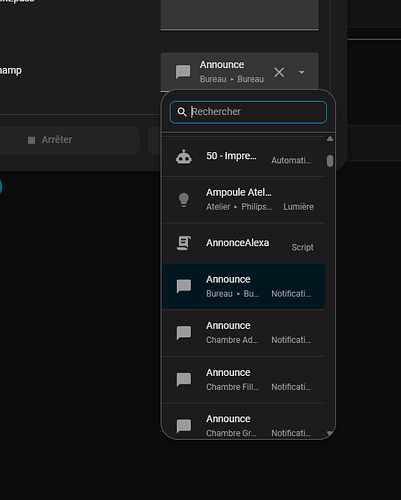Focus the Rechercher search field

(x=248, y=112)
